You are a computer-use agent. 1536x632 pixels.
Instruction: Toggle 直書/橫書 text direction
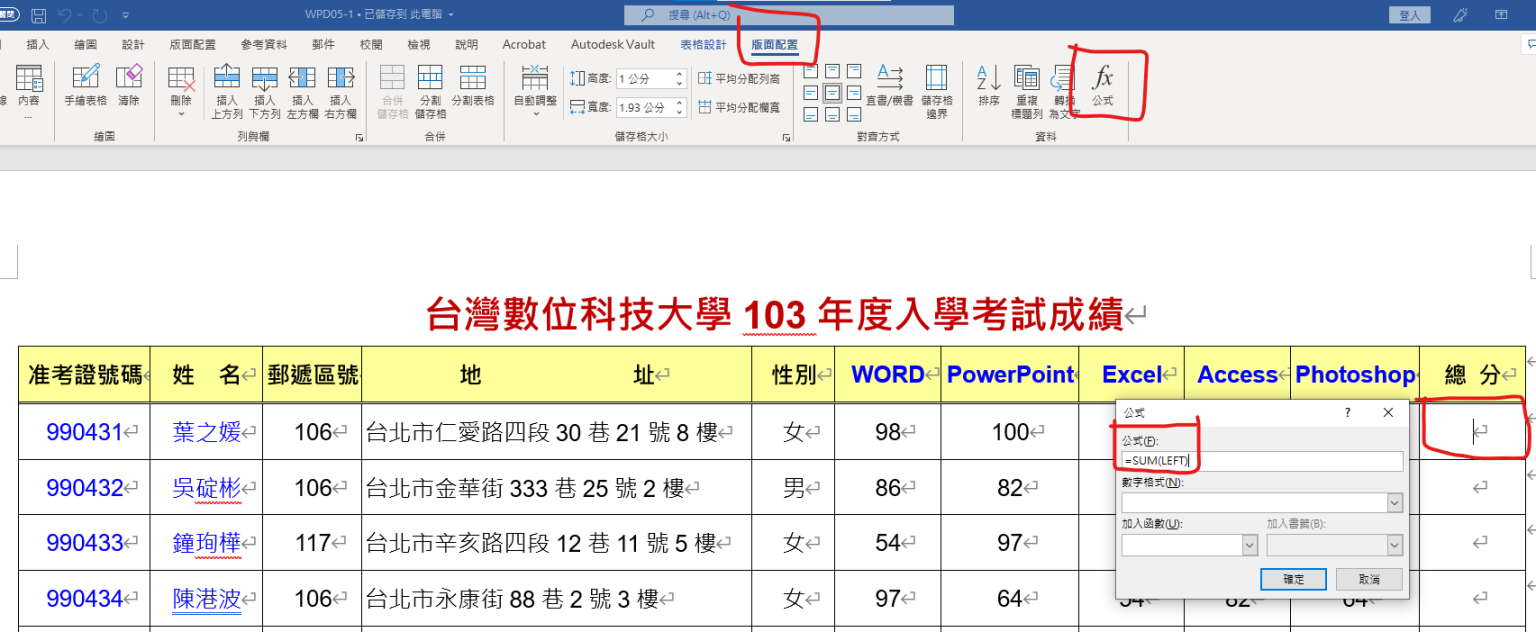pyautogui.click(x=889, y=87)
